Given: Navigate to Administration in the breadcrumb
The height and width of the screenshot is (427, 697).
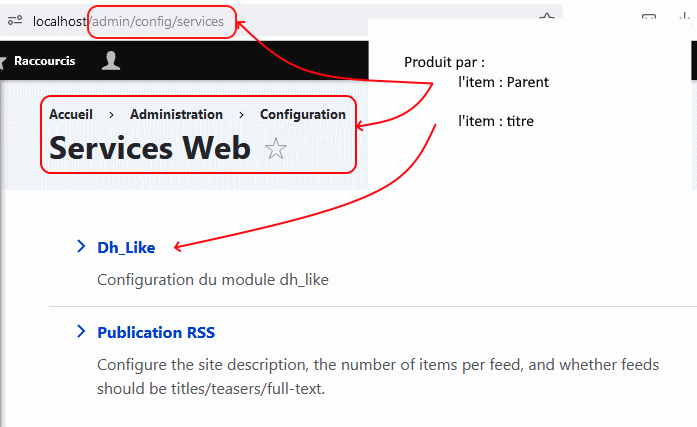Looking at the screenshot, I should [176, 115].
